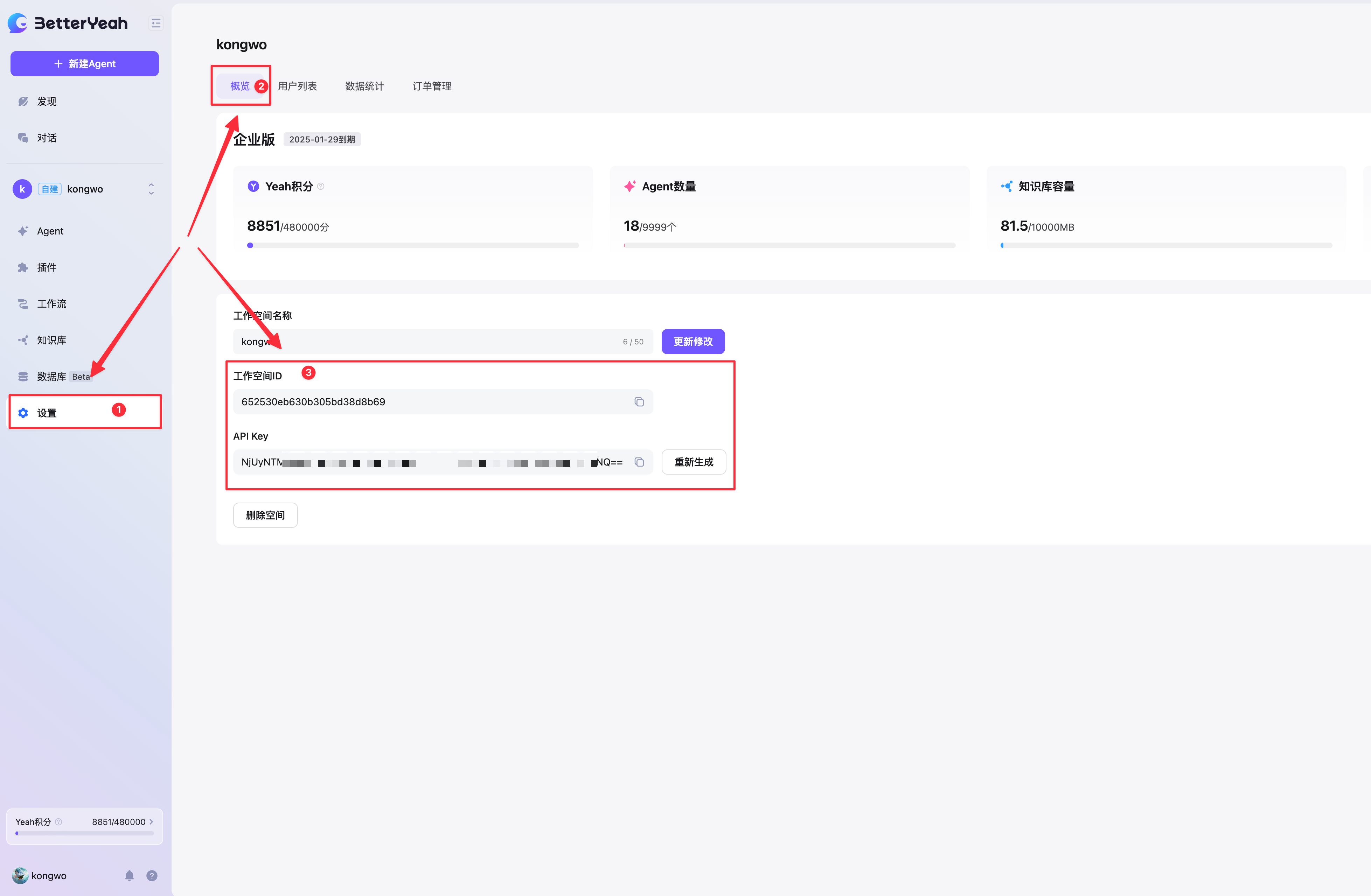Screen dimensions: 1371x896
Task: Click the Yeah积分 help question icon in card
Action: (321, 186)
